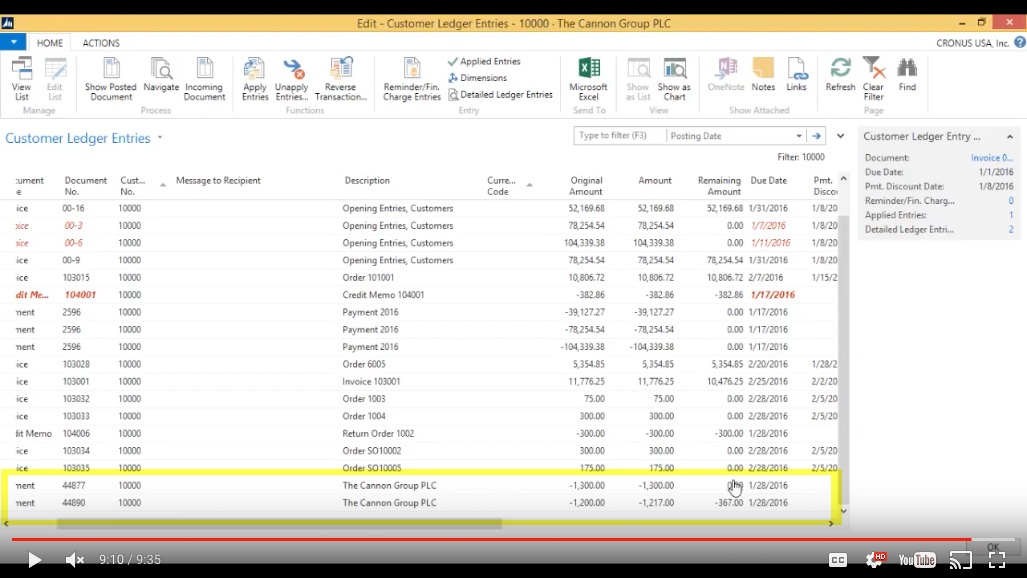Toggle YouTube closed captions

click(838, 560)
